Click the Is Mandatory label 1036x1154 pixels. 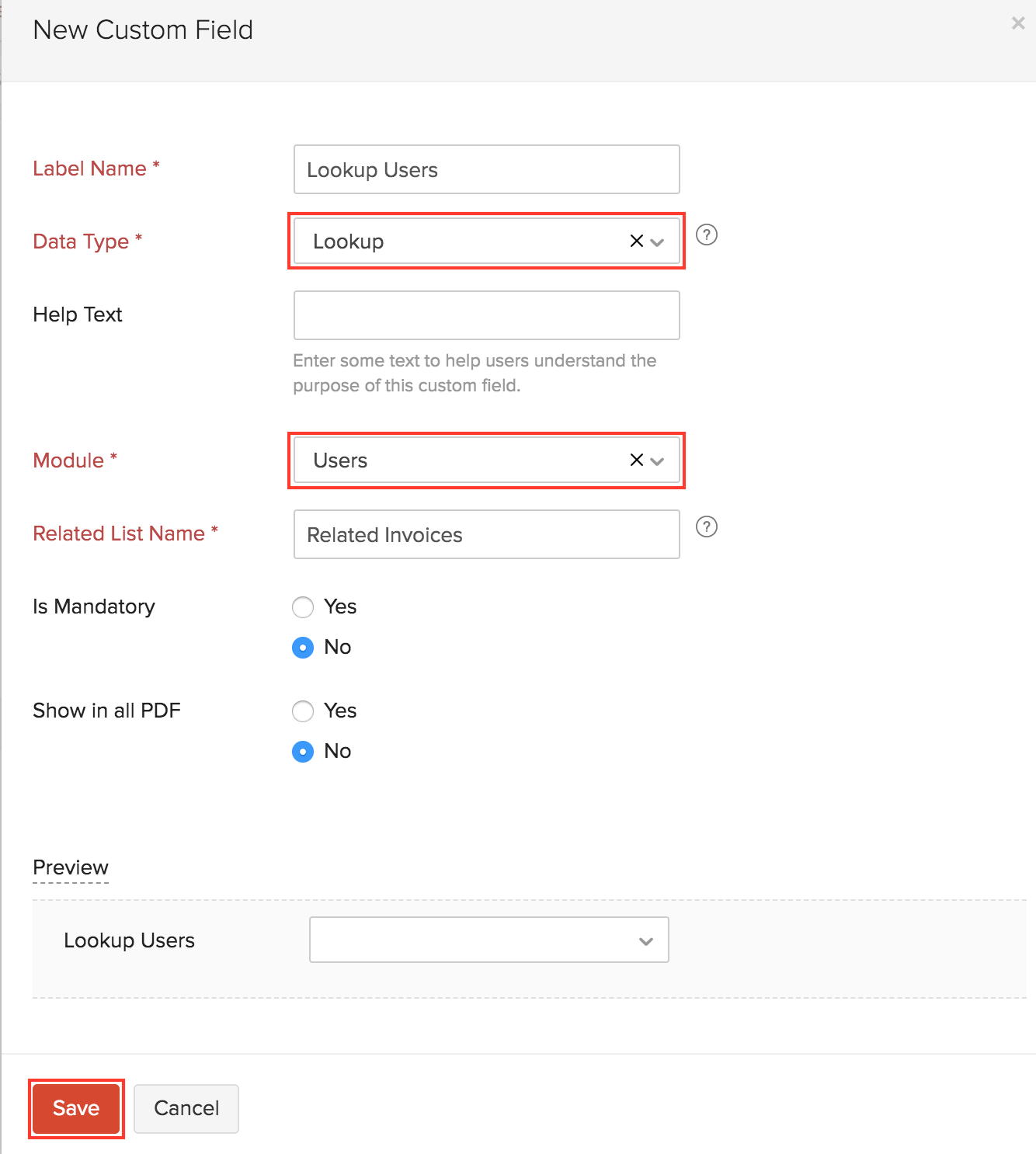coord(94,607)
